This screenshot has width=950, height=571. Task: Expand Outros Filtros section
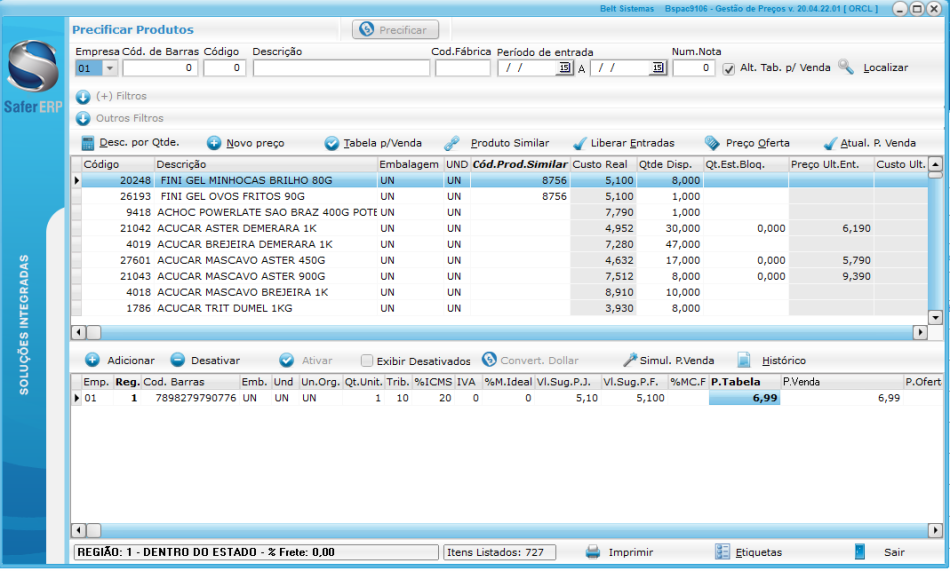click(x=83, y=119)
